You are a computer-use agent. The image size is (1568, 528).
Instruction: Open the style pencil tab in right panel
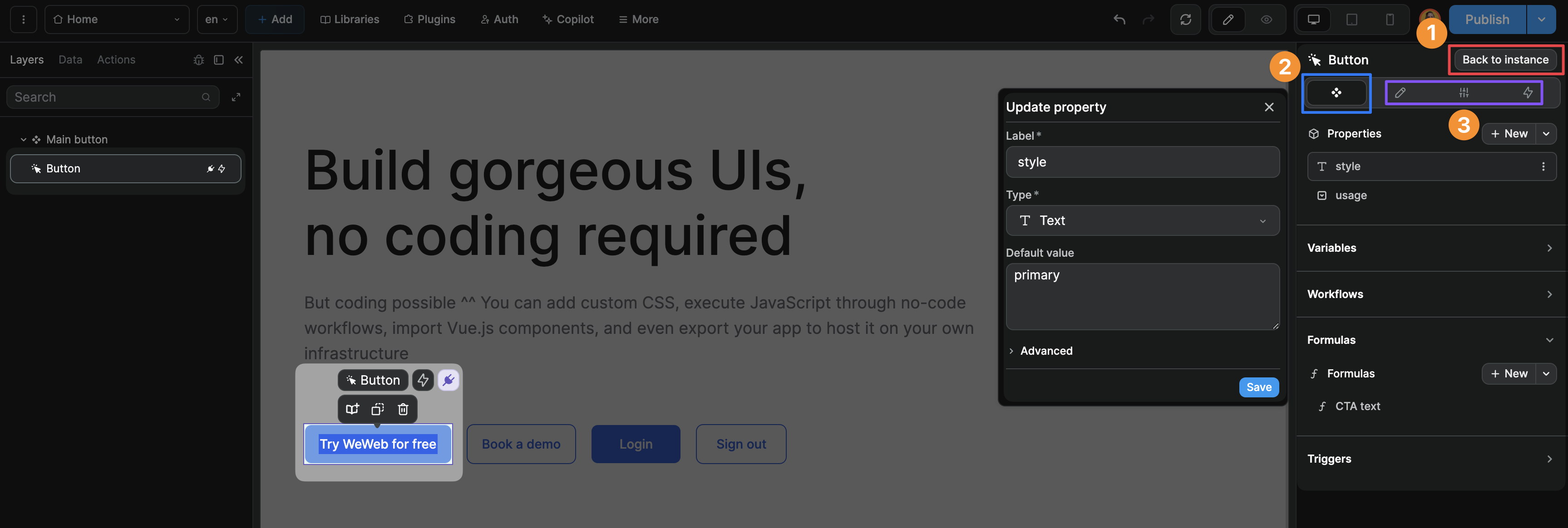[x=1400, y=93]
